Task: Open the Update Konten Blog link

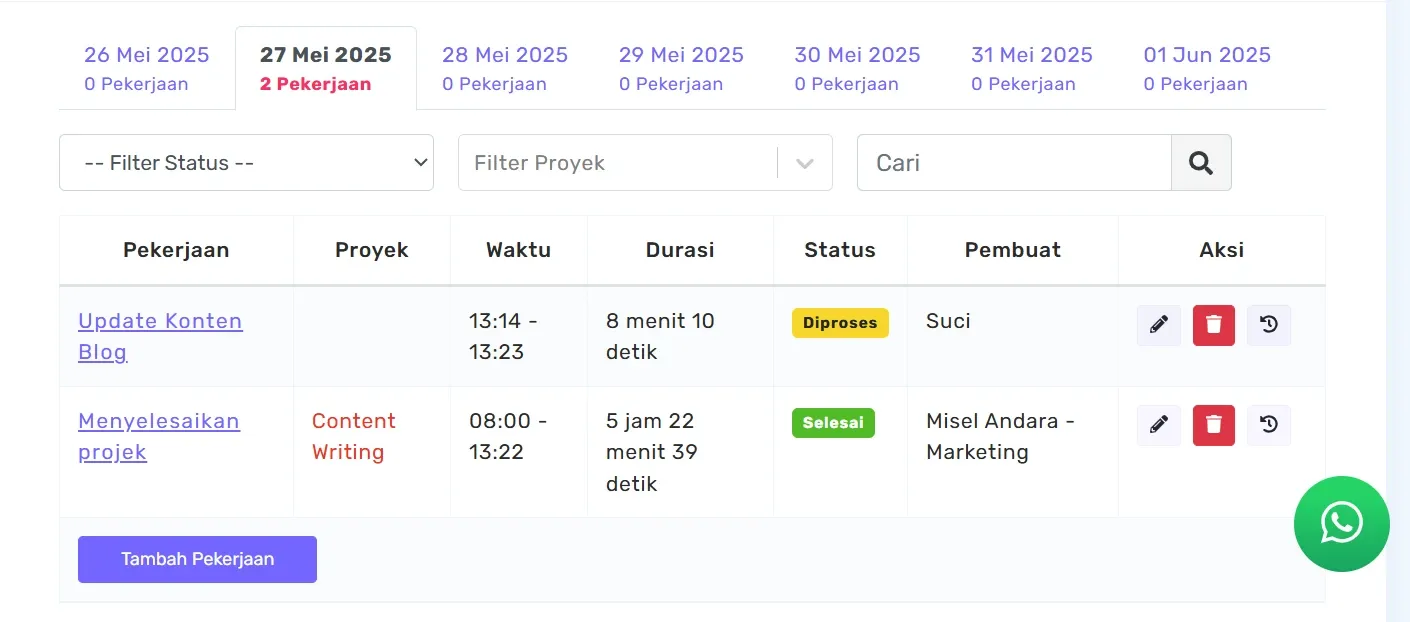Action: point(160,336)
